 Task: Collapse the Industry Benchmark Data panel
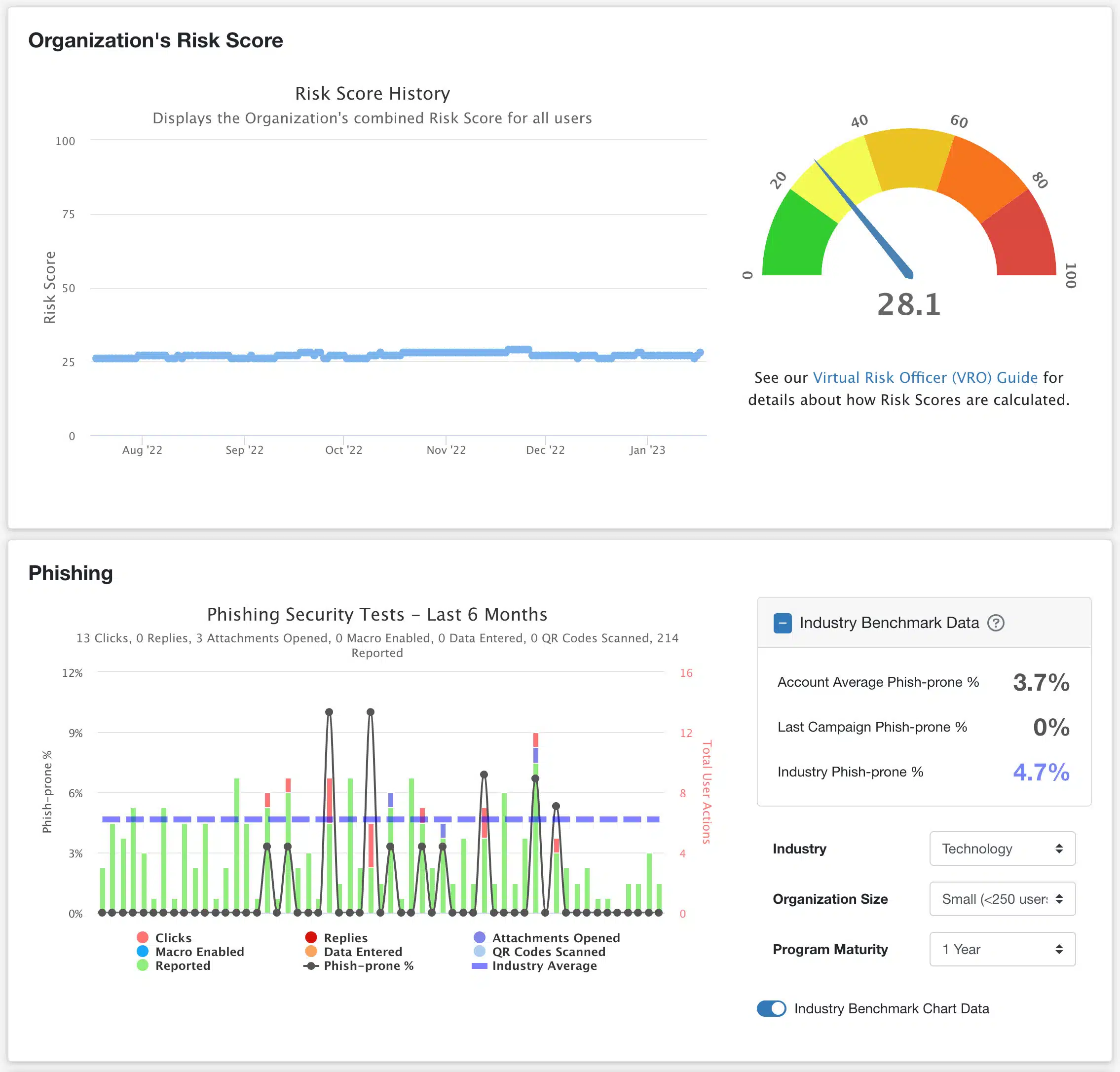[x=783, y=623]
